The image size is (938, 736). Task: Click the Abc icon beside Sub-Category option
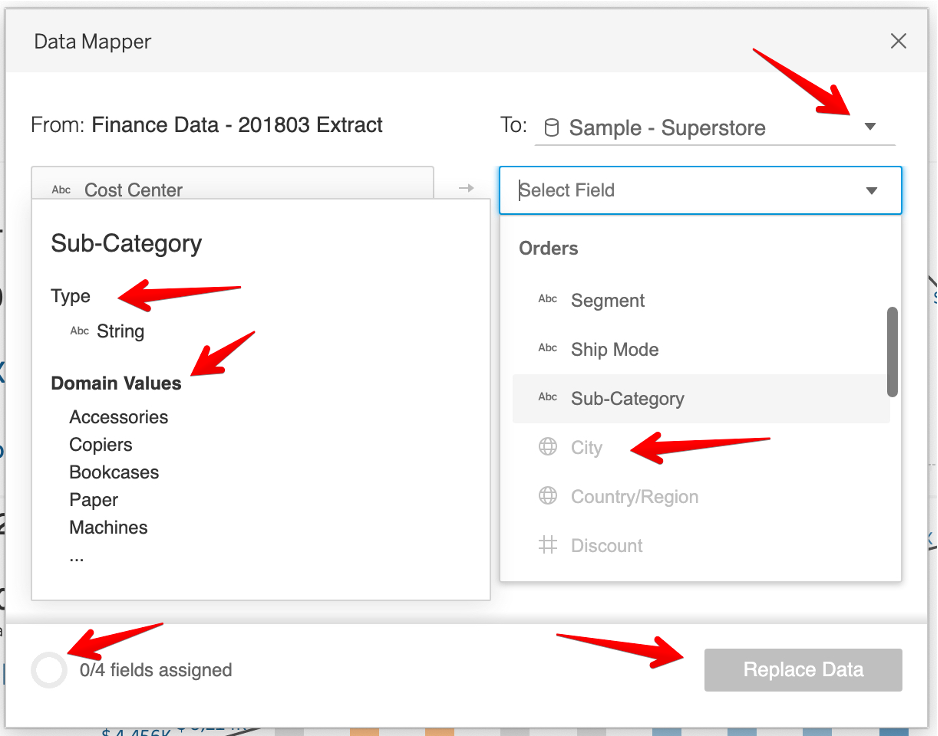click(547, 397)
